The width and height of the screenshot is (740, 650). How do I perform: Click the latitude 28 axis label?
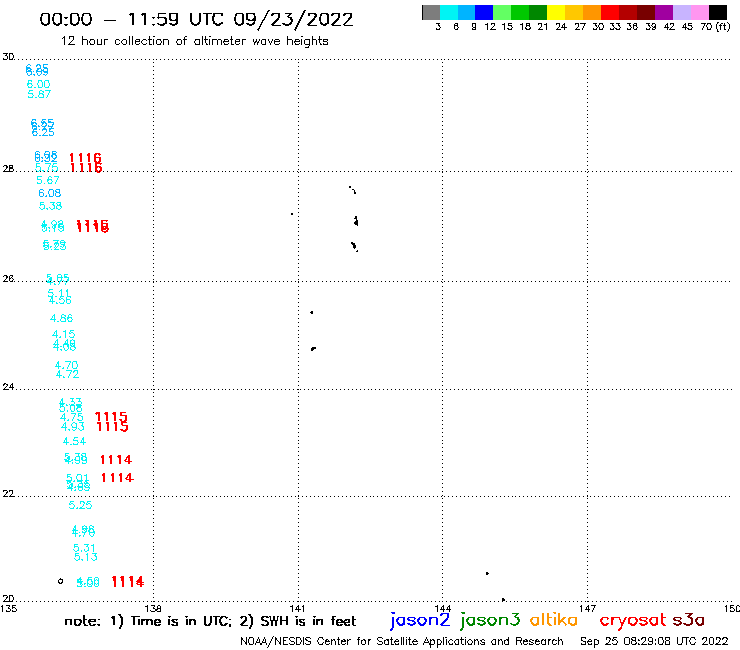pos(8,169)
